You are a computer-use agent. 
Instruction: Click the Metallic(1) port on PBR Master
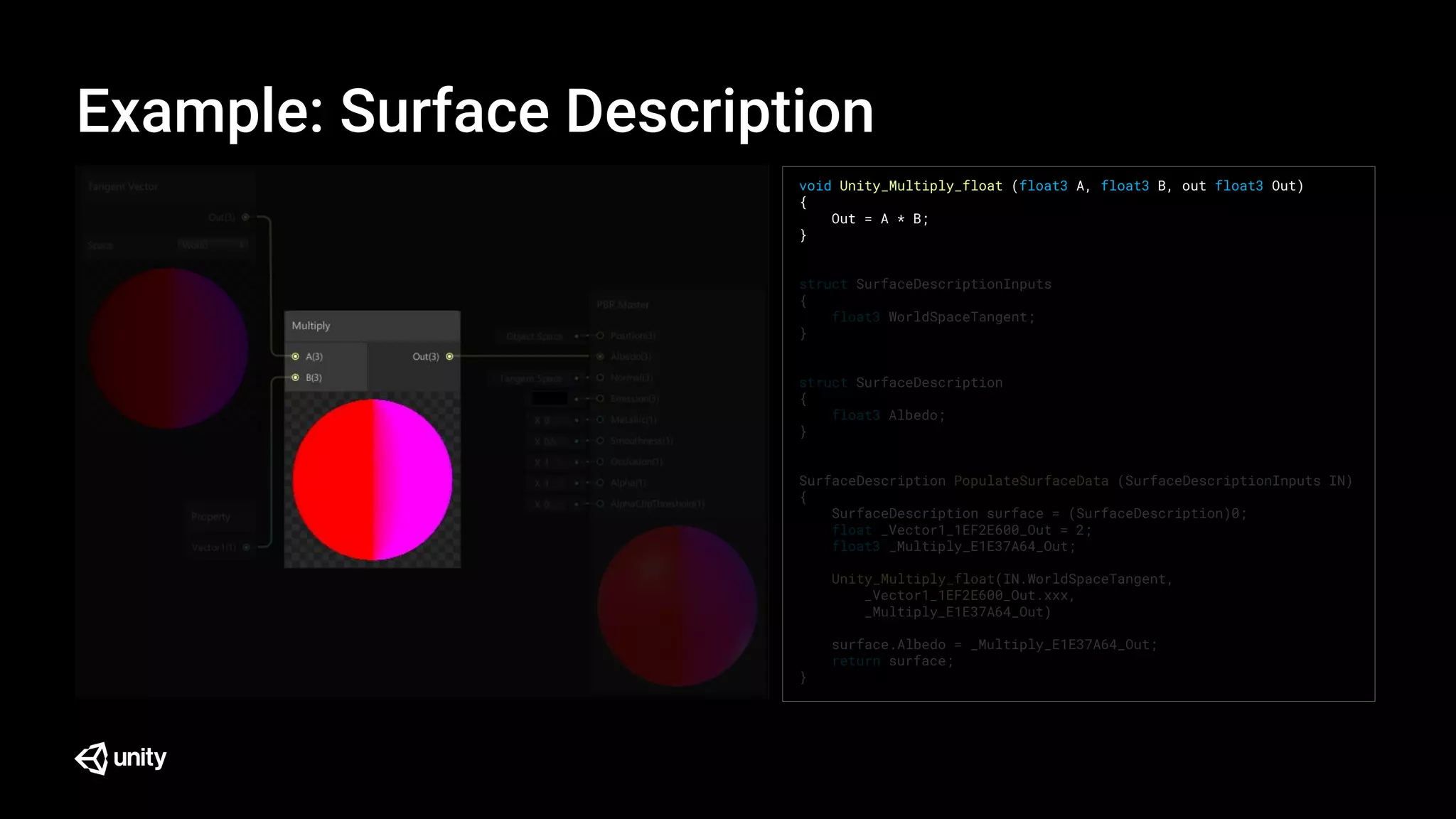(600, 419)
